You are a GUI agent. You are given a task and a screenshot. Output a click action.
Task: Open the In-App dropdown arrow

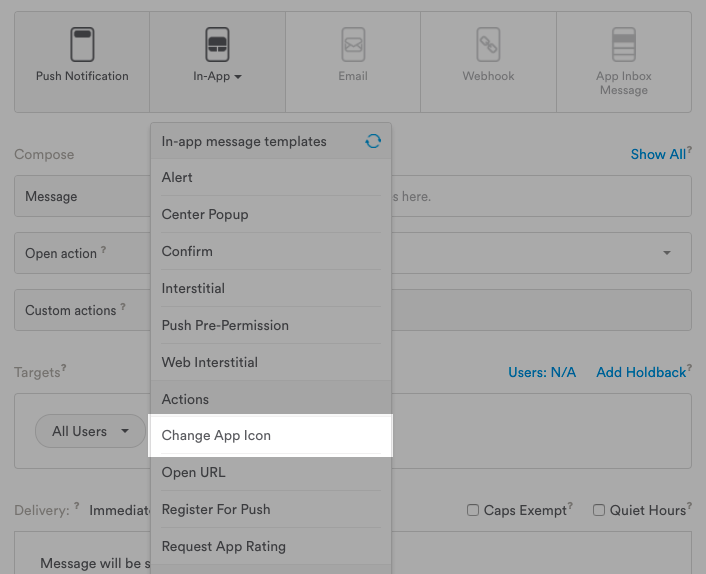(238, 77)
